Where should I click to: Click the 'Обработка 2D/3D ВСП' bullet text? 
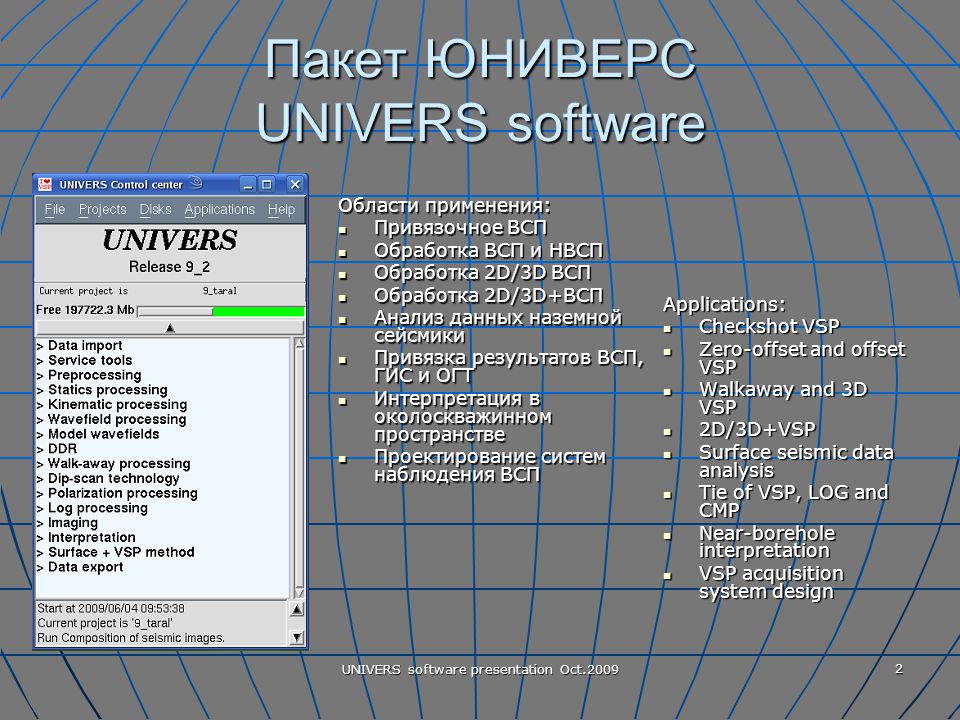[x=482, y=273]
